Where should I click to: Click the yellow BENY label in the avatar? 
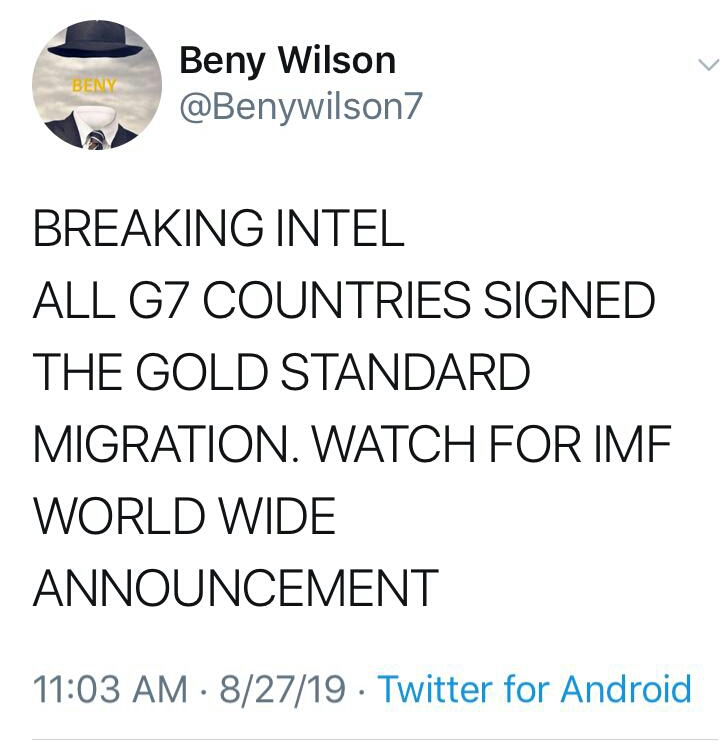pos(92,86)
